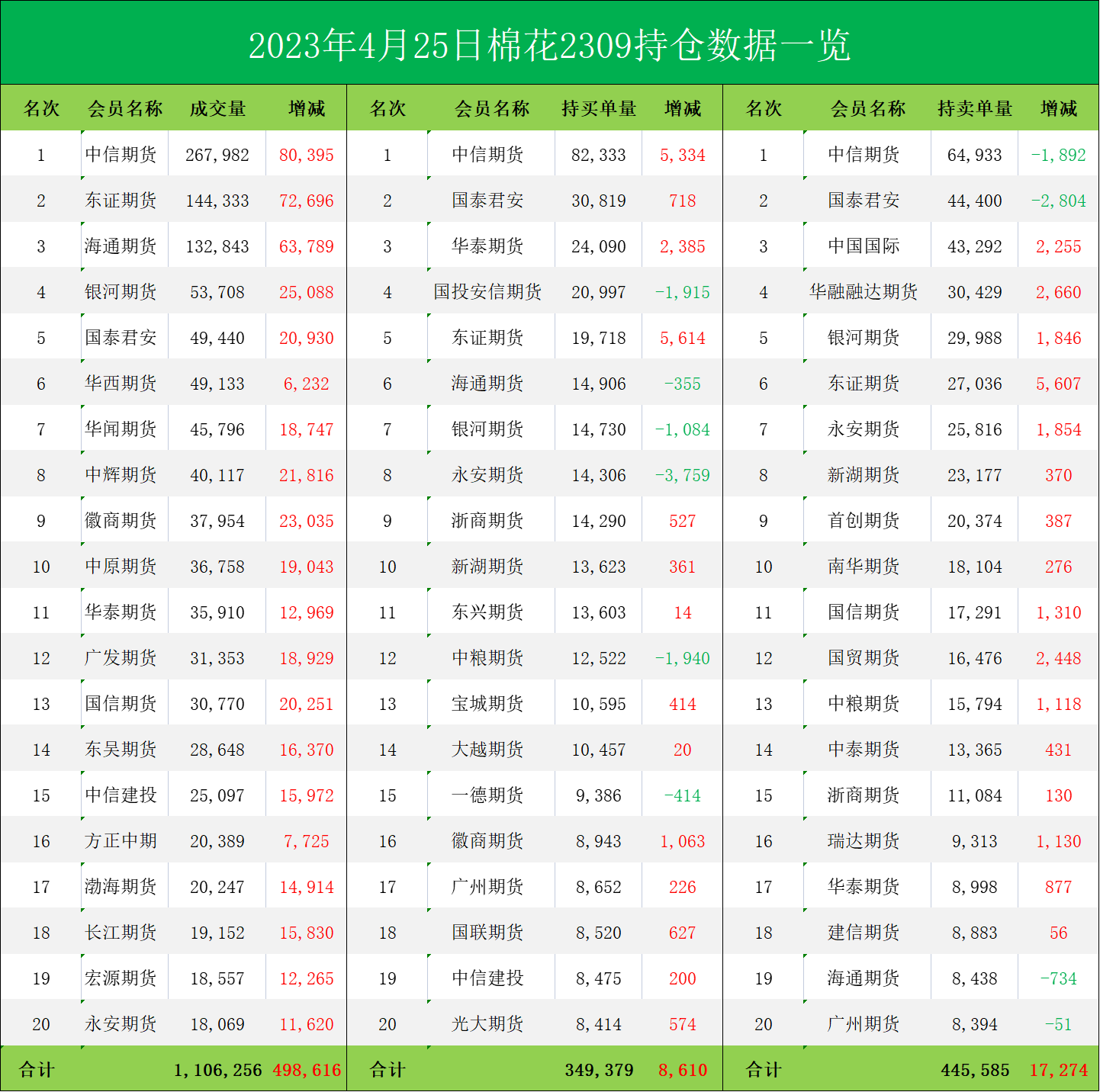Select the 718 change cell
Image resolution: width=1100 pixels, height=1092 pixels.
tap(683, 201)
